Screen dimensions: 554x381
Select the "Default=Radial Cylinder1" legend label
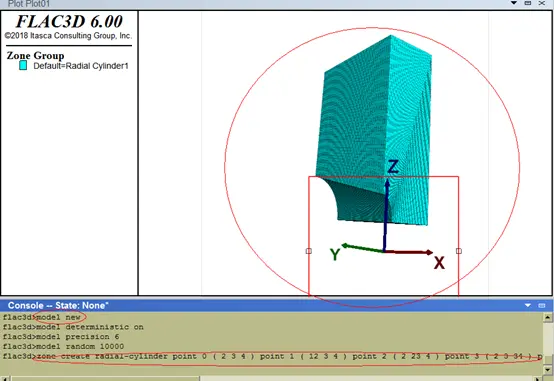pyautogui.click(x=81, y=66)
